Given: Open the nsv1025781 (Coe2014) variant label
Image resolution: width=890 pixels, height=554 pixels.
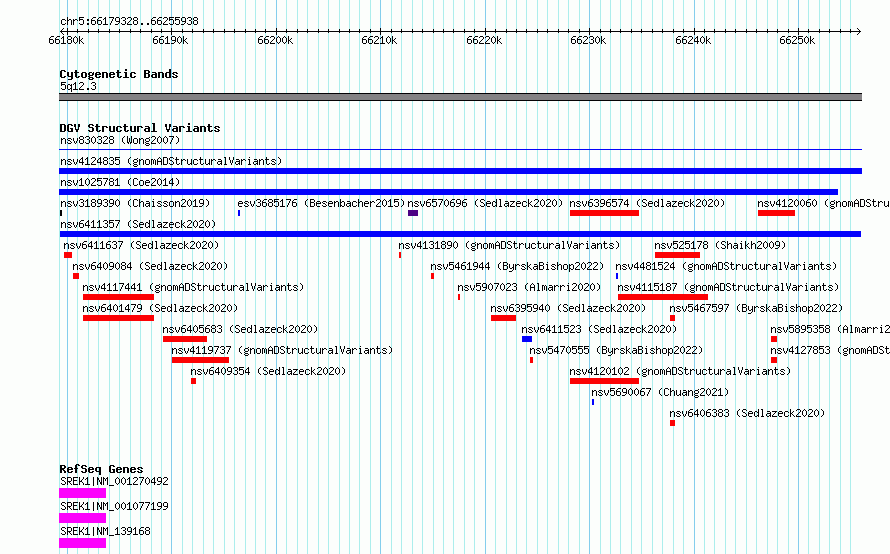Looking at the screenshot, I should pos(120,182).
